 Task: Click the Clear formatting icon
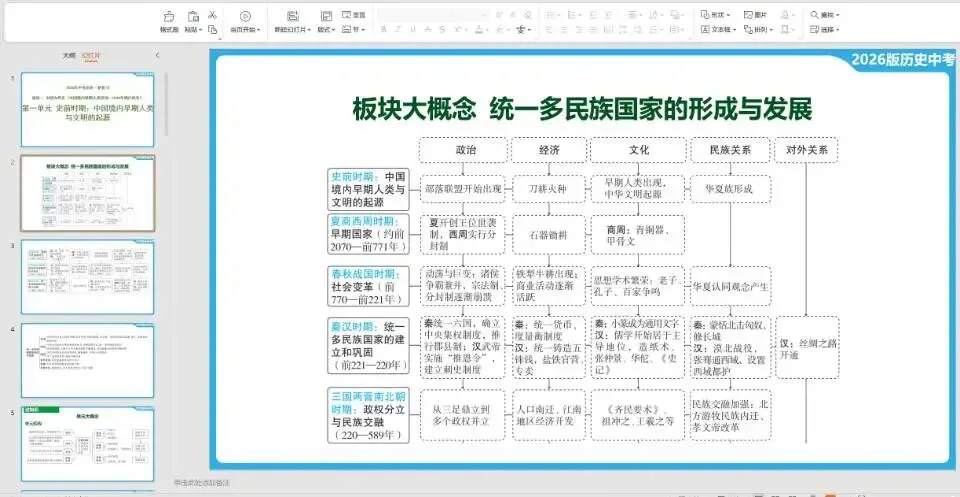[528, 15]
